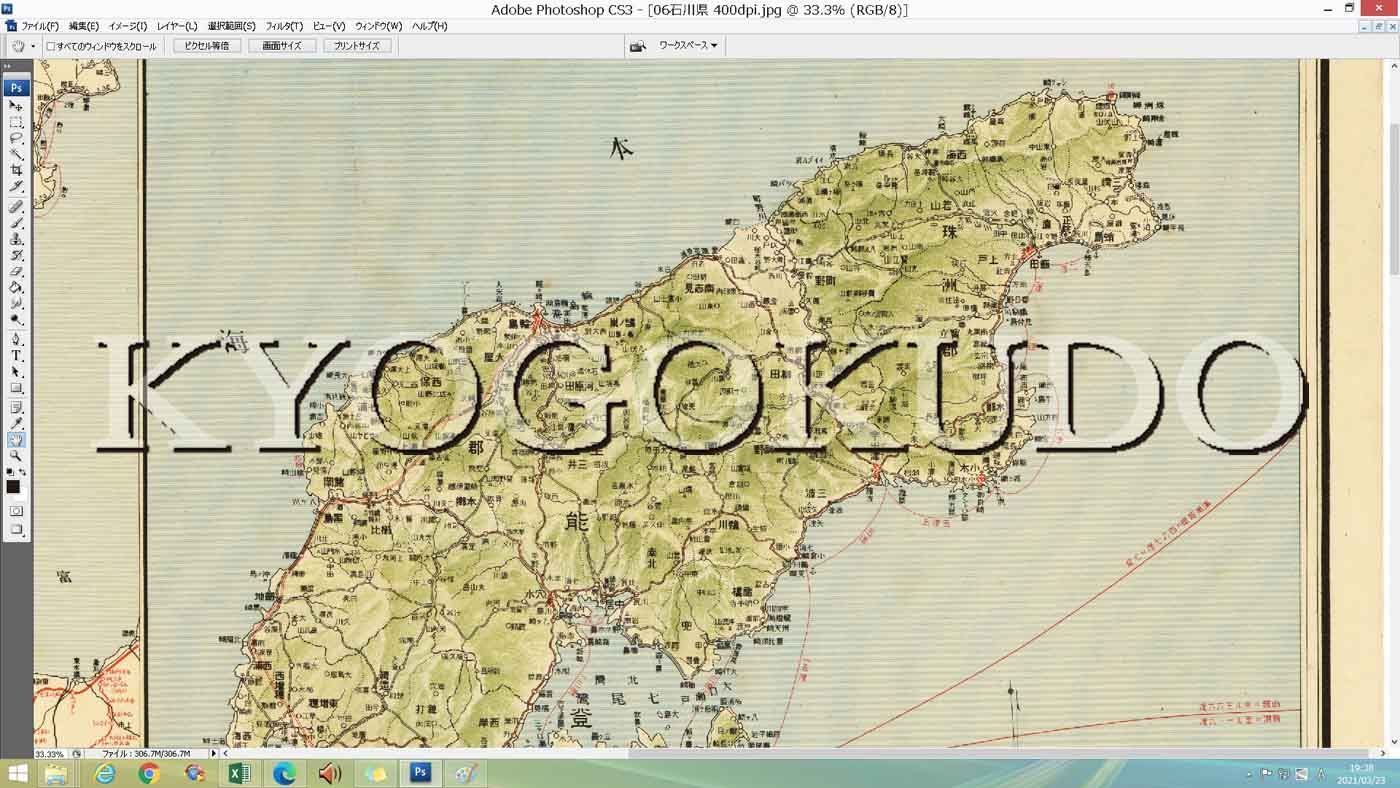
Task: Show hidden system tray icons
Action: pos(1248,774)
